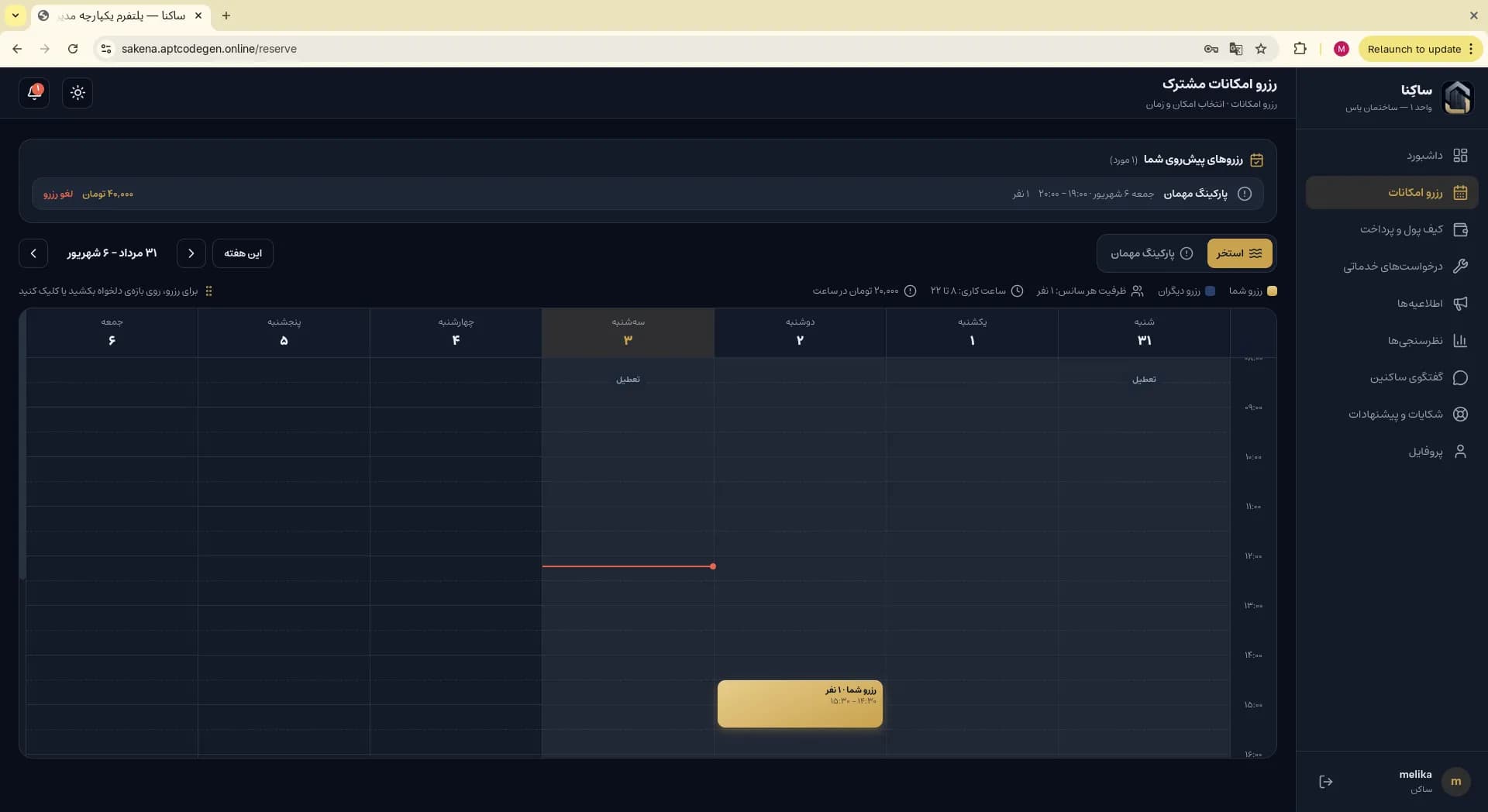The height and width of the screenshot is (812, 1488).
Task: Click the drag-grid hint icon
Action: tap(208, 291)
